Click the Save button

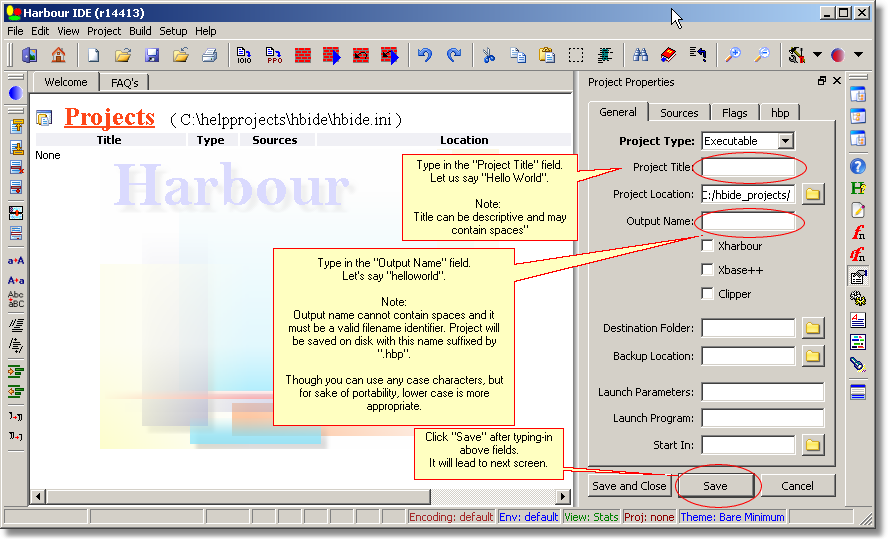(x=715, y=486)
